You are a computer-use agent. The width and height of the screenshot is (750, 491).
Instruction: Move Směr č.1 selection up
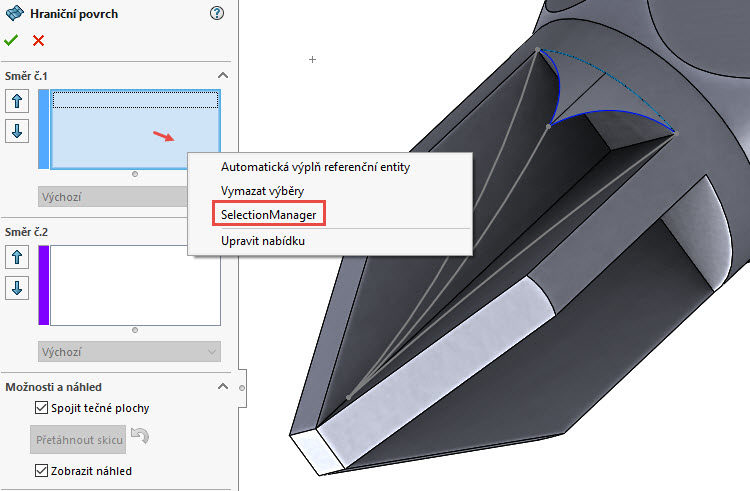(17, 101)
